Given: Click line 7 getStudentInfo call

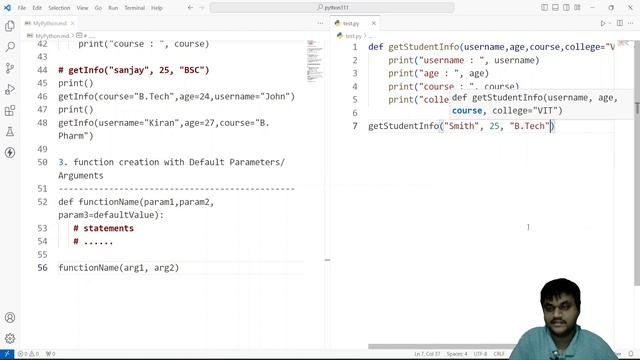Looking at the screenshot, I should pyautogui.click(x=461, y=126).
